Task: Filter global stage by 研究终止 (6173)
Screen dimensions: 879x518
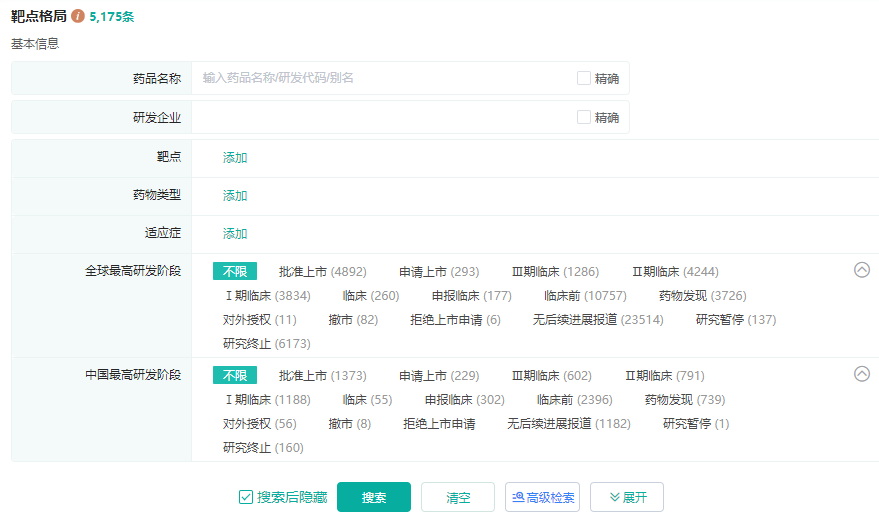Action: (266, 344)
